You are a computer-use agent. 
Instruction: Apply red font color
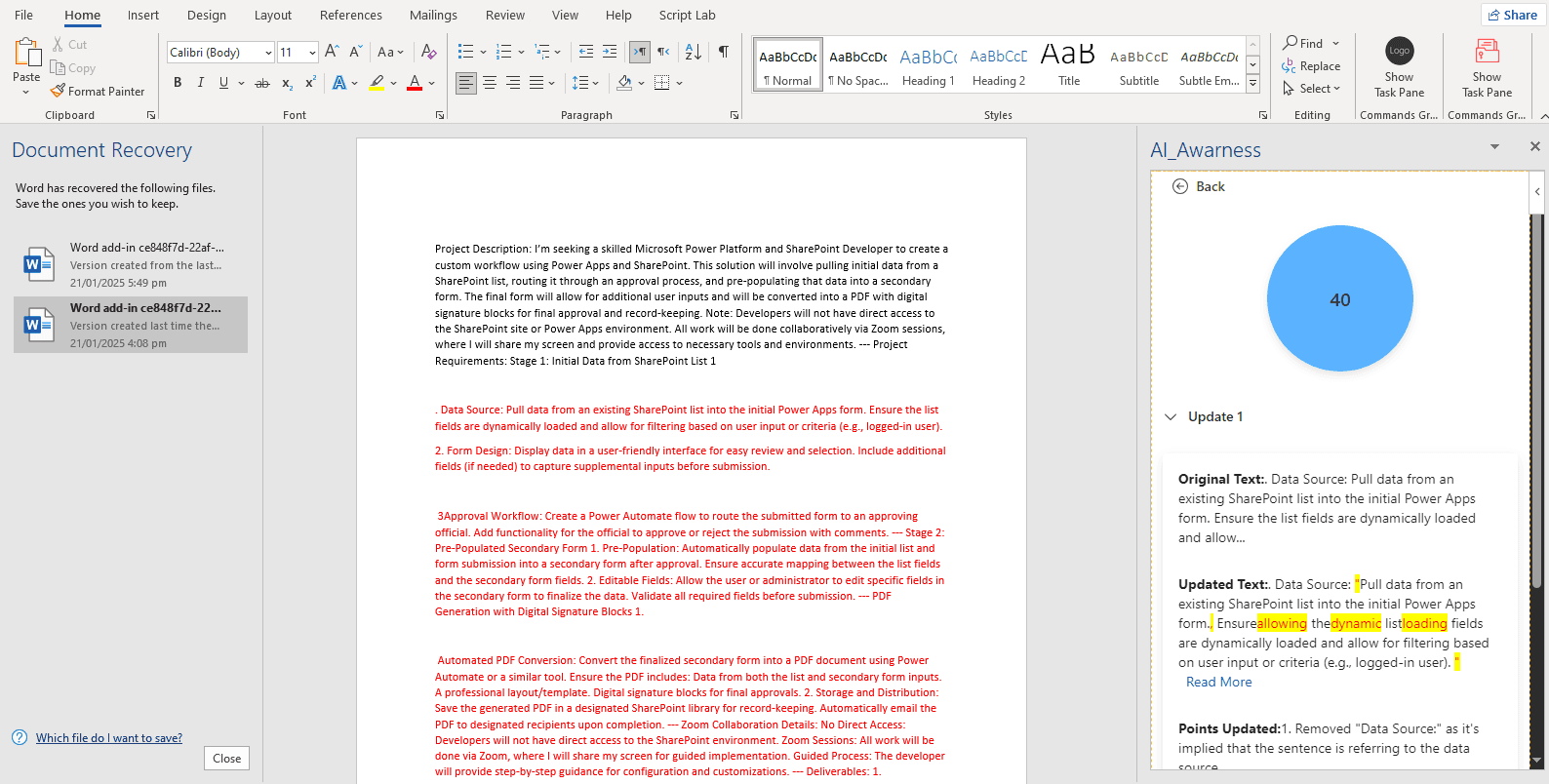(415, 83)
